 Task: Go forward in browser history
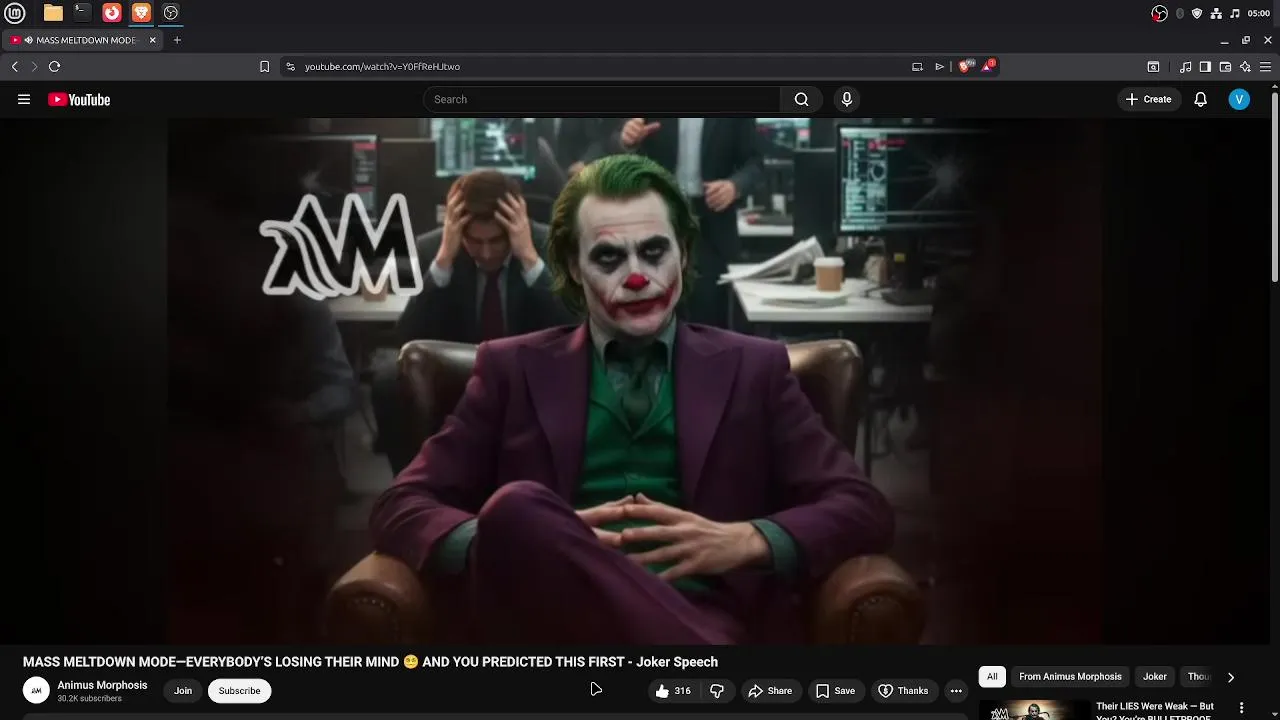(34, 66)
